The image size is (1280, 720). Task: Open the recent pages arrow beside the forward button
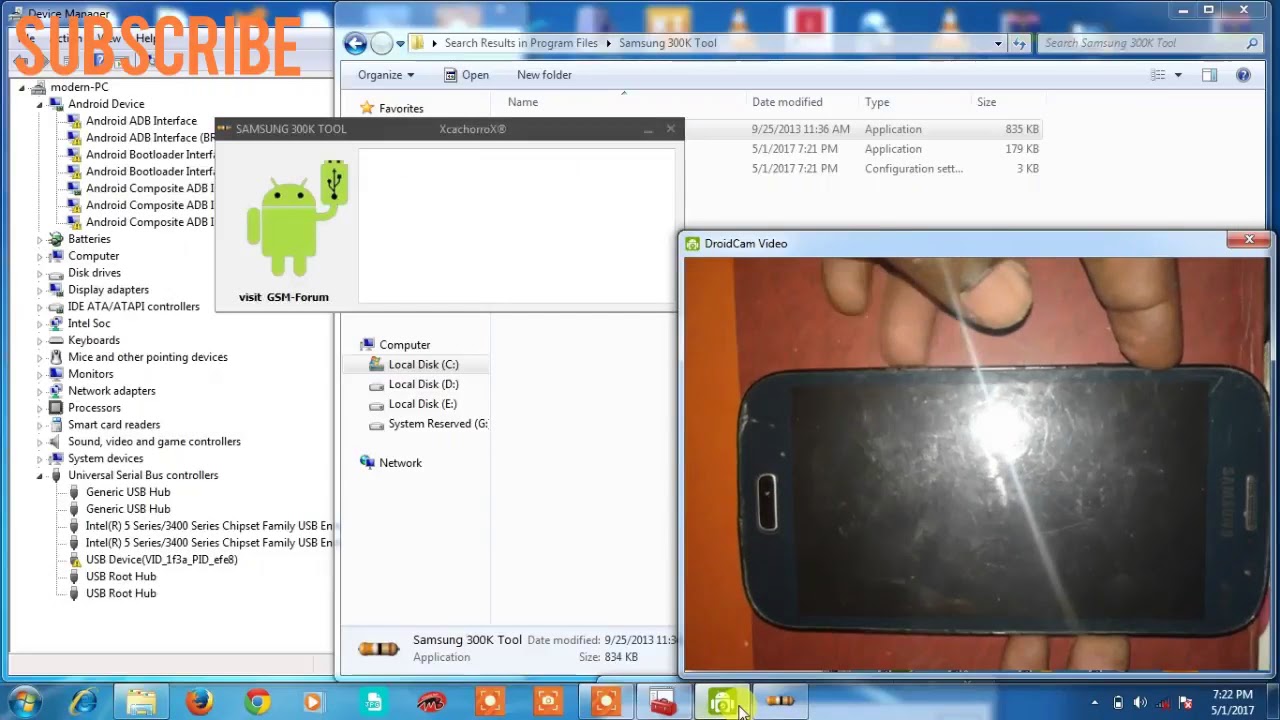pos(400,43)
